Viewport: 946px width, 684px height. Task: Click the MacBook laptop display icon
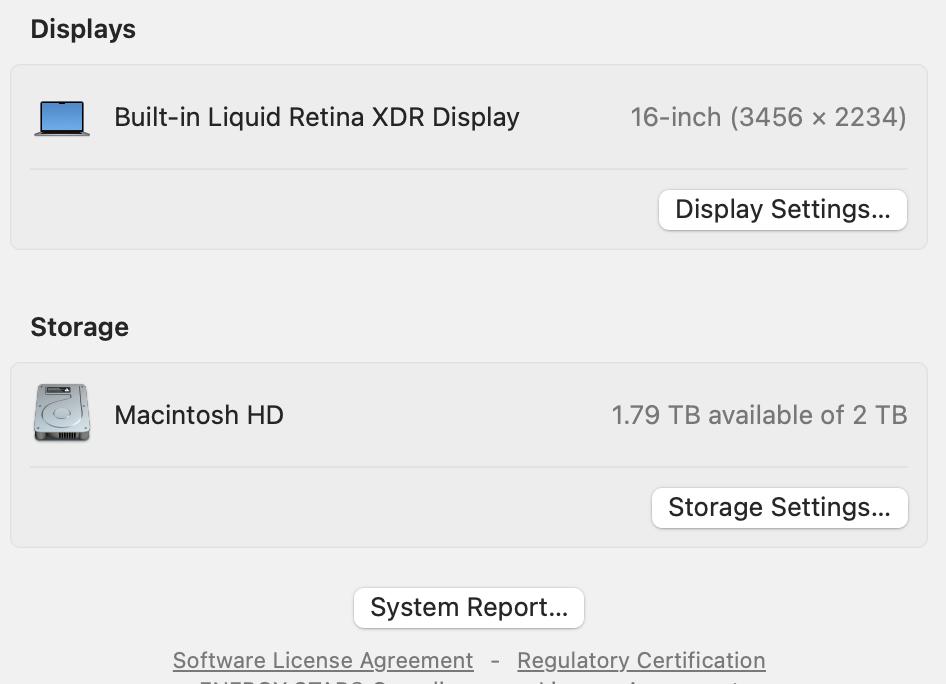coord(62,118)
